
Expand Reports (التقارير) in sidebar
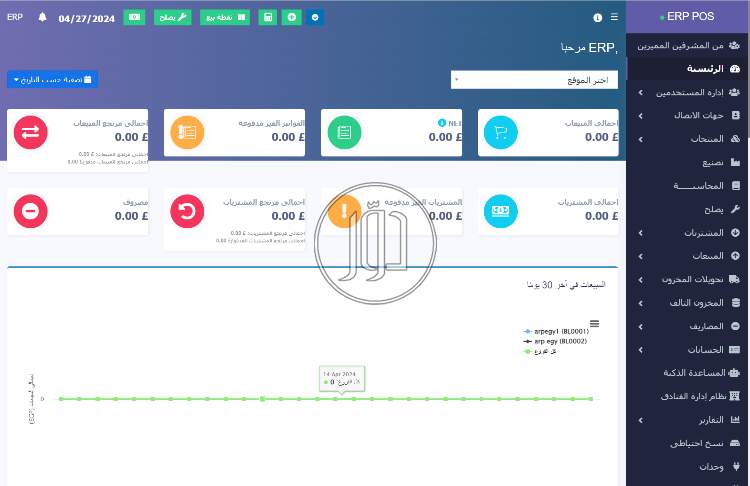pos(688,420)
